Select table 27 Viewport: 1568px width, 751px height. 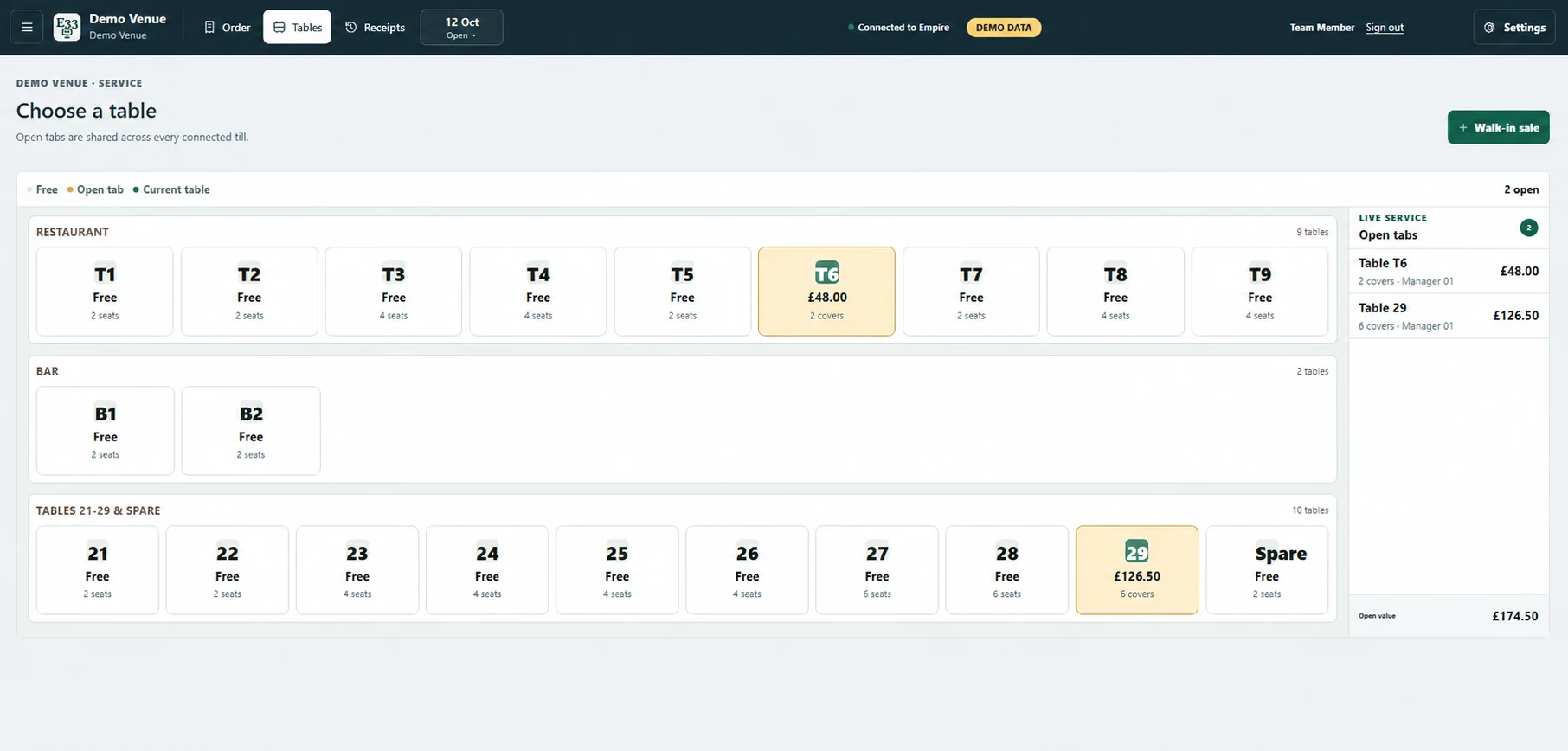[x=877, y=570]
